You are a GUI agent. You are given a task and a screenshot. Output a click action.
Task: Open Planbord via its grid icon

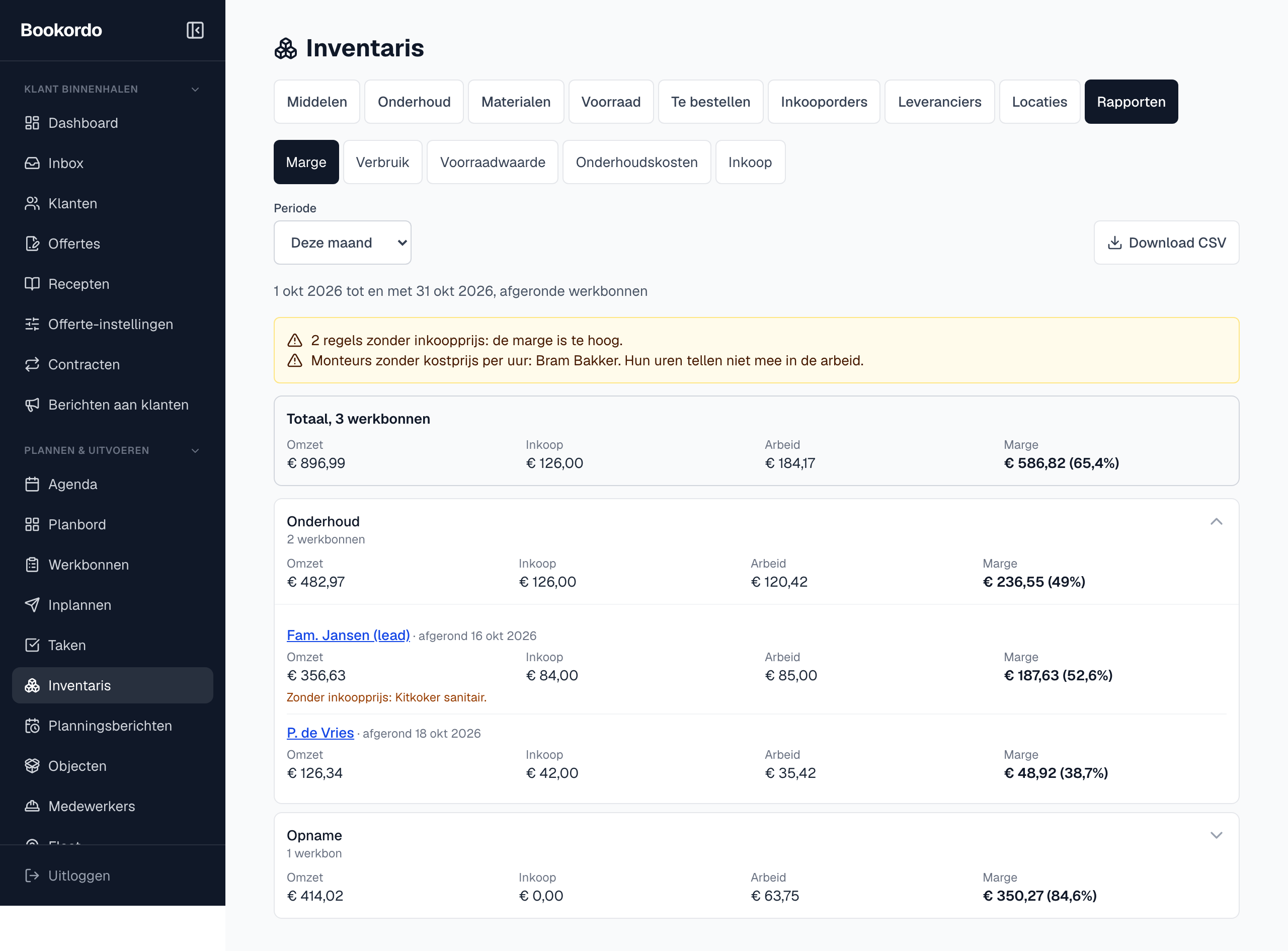click(x=32, y=524)
